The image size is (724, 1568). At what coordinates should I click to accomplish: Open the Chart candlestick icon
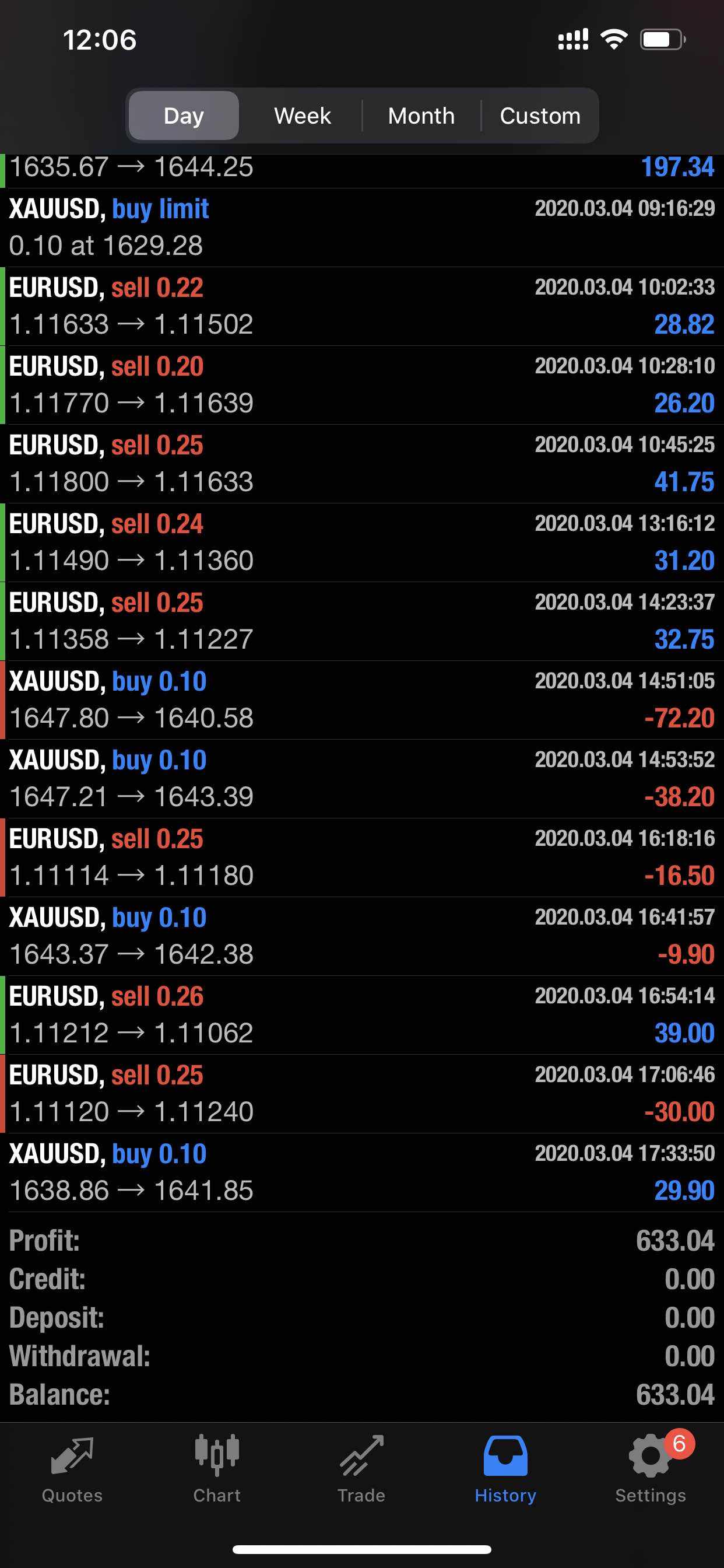pyautogui.click(x=217, y=1456)
